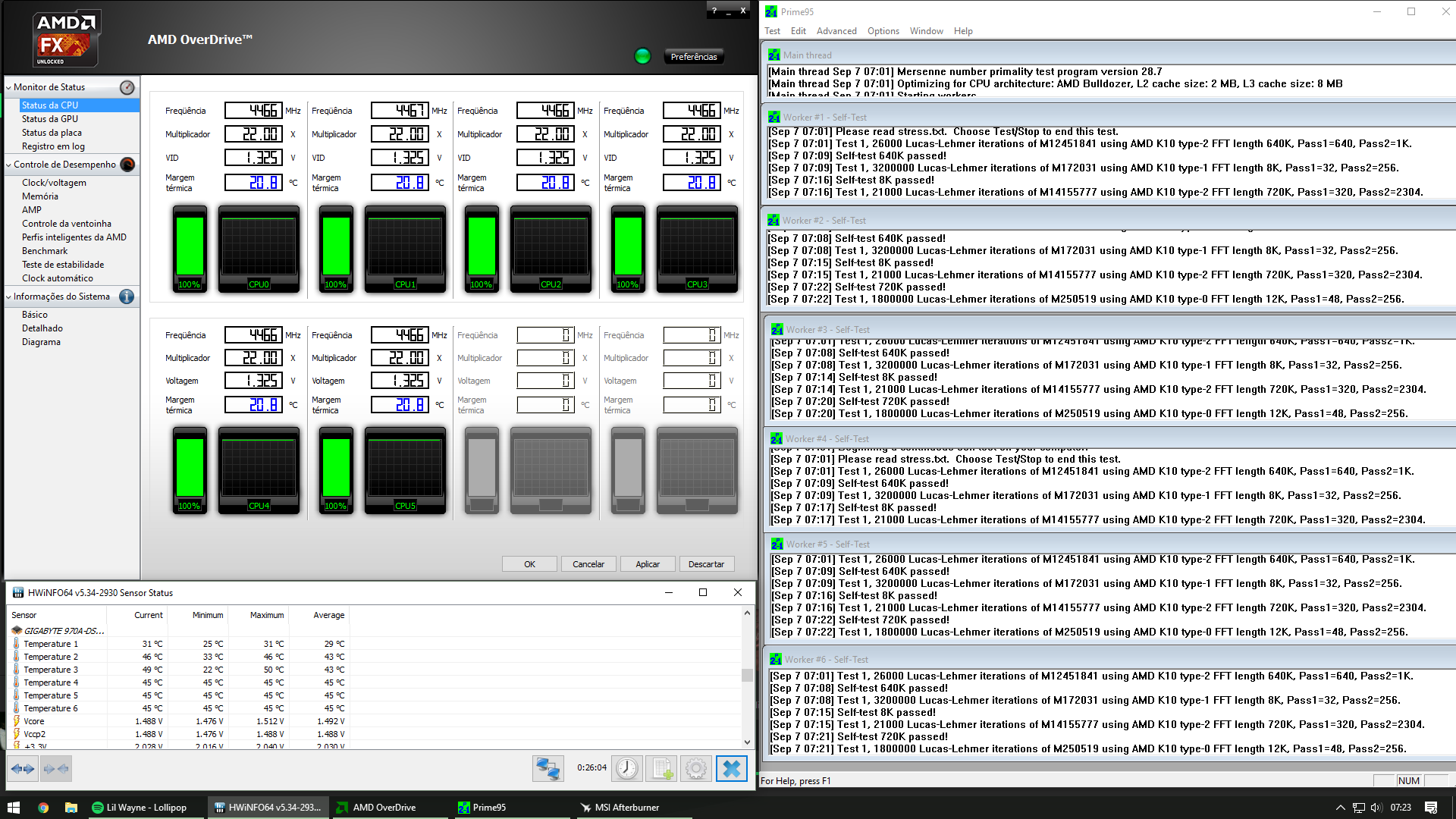Open Windows Start menu
The image size is (1456, 819).
tap(13, 808)
